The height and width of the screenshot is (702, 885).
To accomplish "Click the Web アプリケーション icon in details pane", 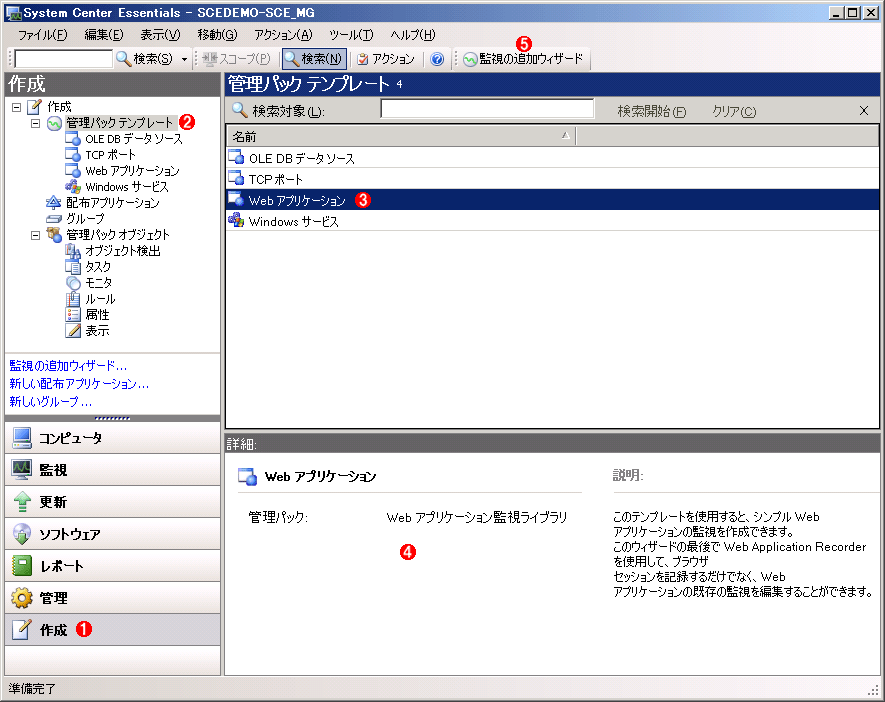I will [x=247, y=476].
